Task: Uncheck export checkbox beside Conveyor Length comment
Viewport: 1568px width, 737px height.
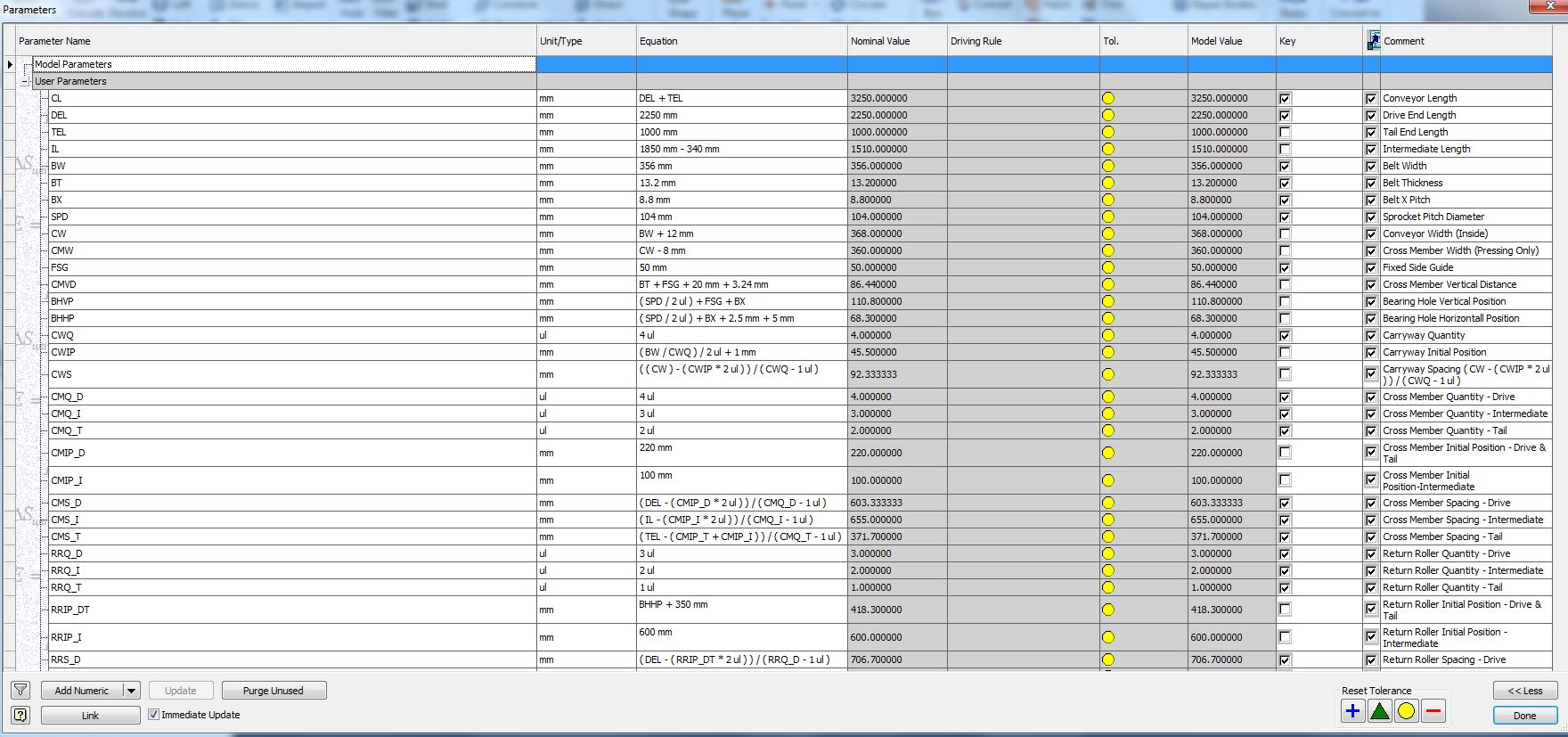Action: pyautogui.click(x=1371, y=98)
